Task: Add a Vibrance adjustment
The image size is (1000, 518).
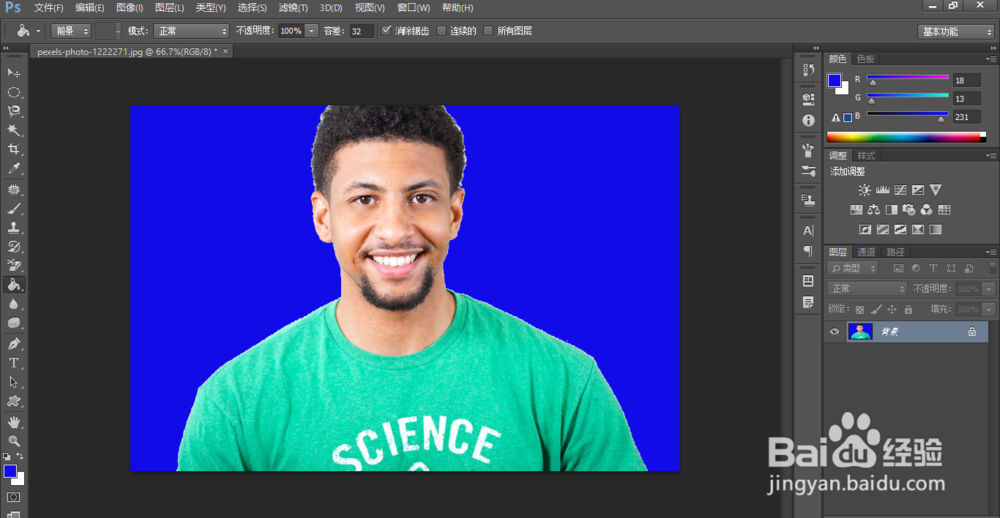Action: (936, 190)
